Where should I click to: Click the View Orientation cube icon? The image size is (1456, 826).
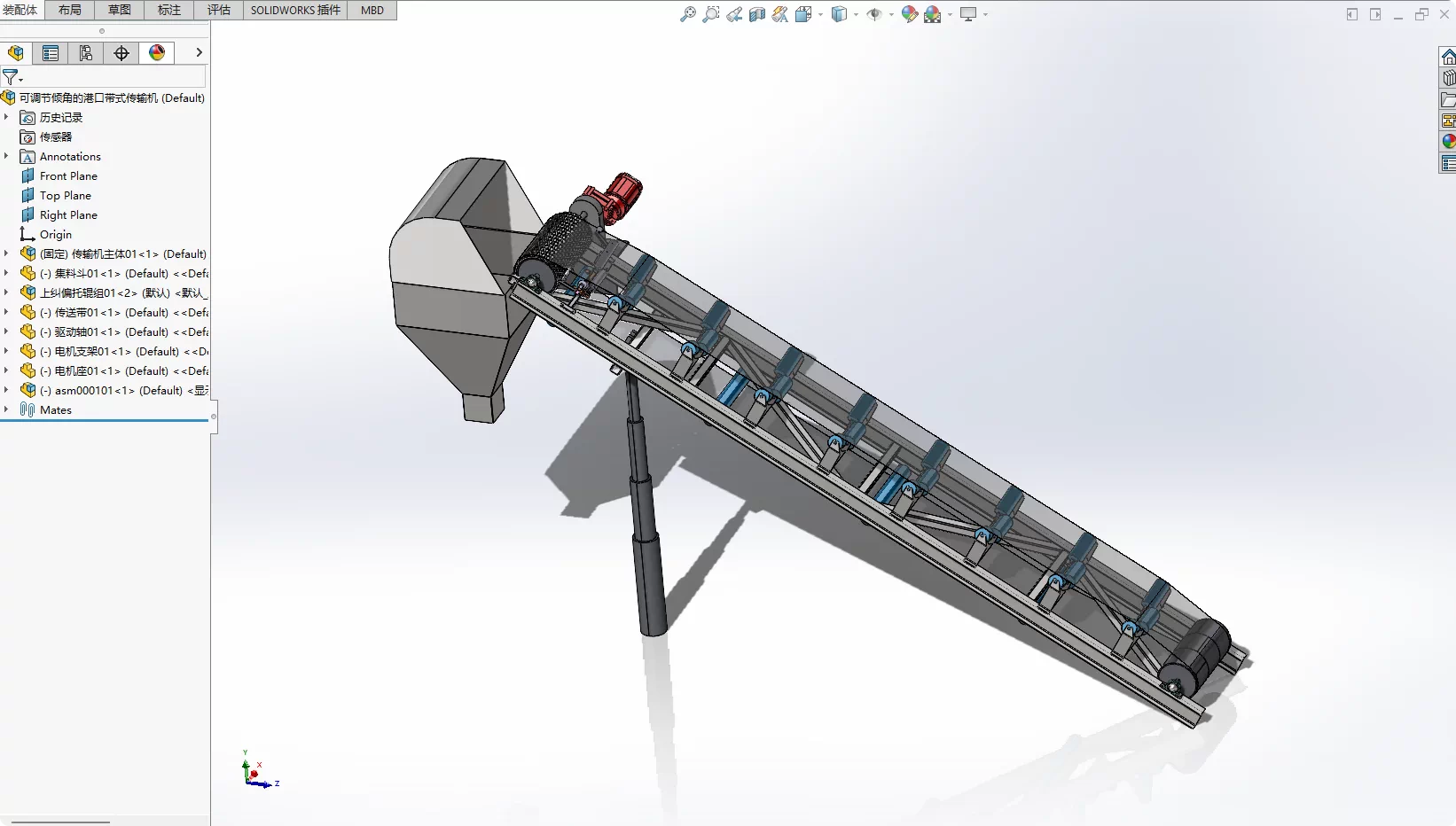pos(803,14)
